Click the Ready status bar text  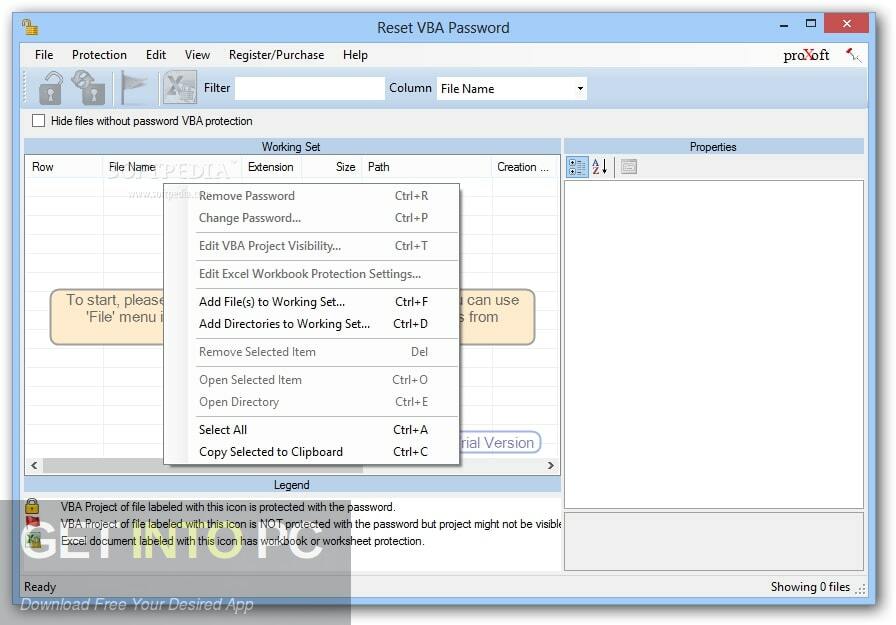pos(40,587)
